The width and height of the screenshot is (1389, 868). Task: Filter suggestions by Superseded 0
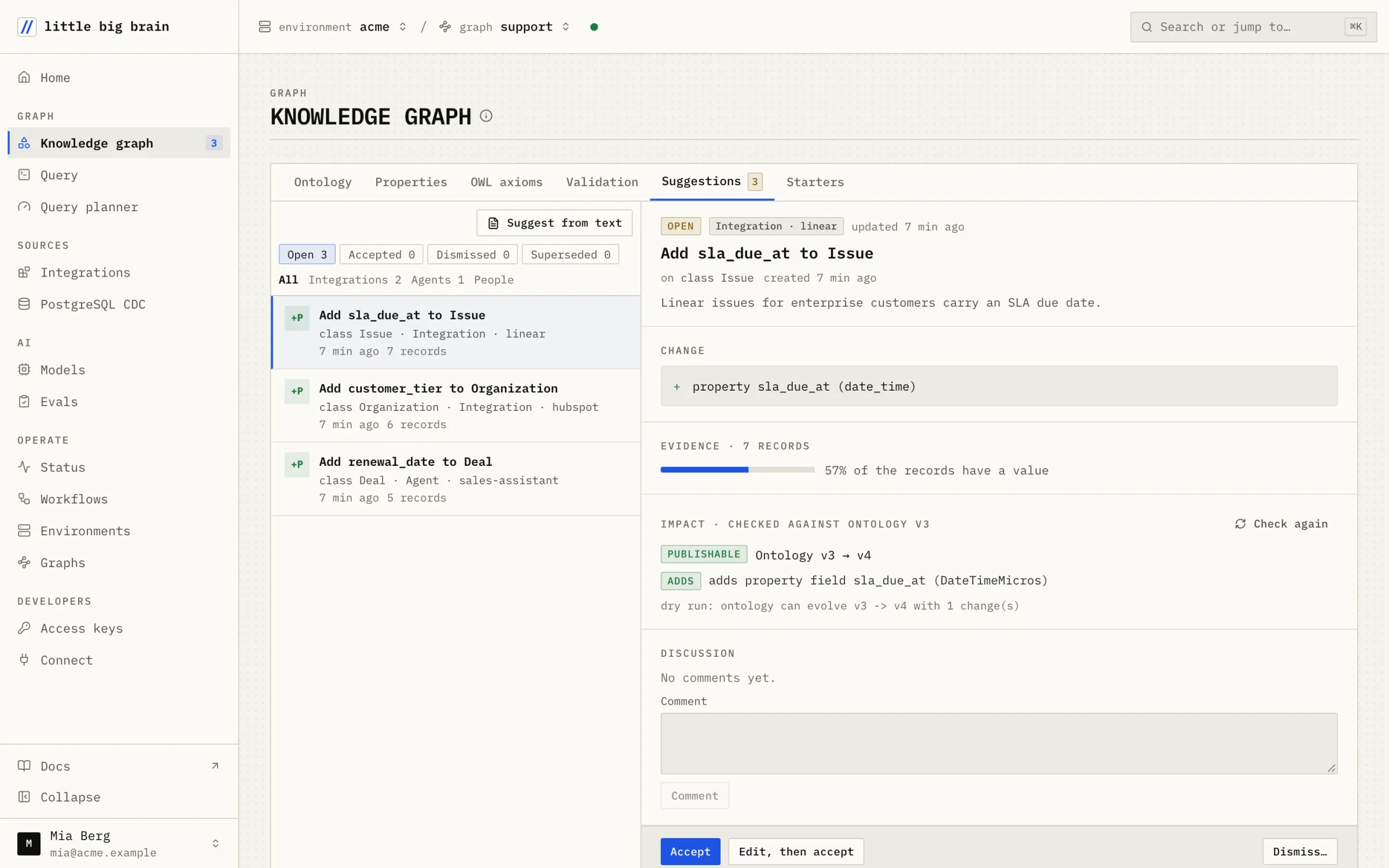[x=570, y=255]
